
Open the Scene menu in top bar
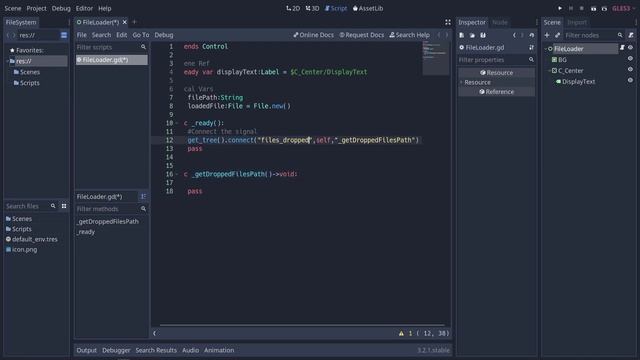[13, 8]
